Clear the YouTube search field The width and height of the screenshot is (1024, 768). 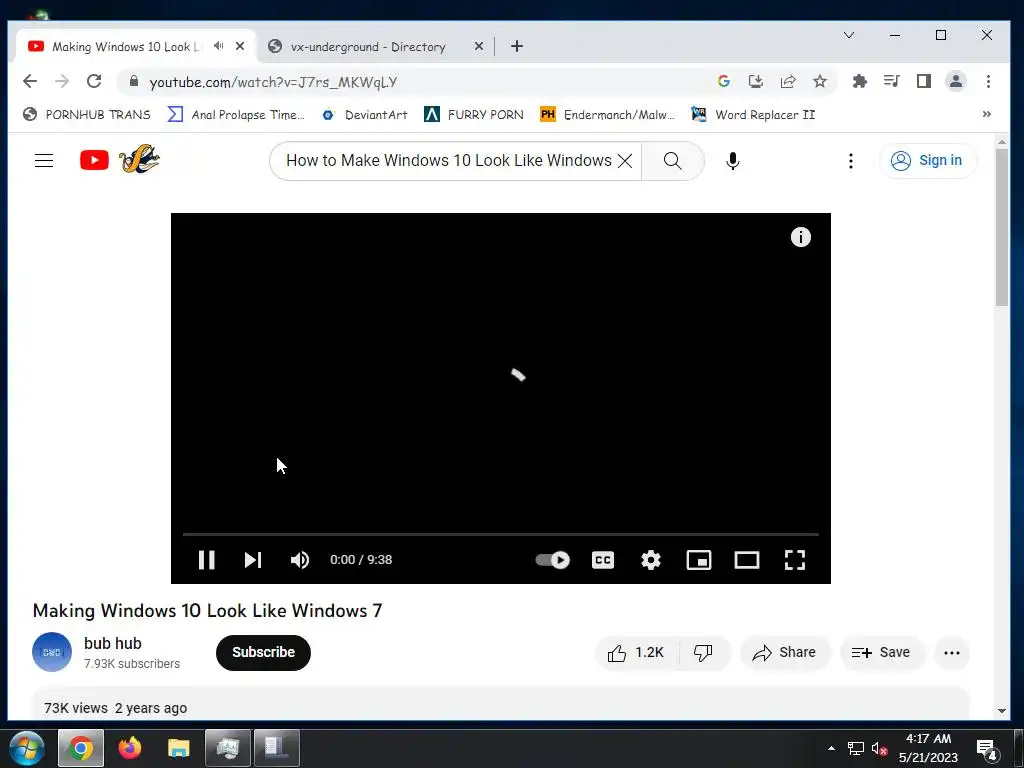coord(625,161)
